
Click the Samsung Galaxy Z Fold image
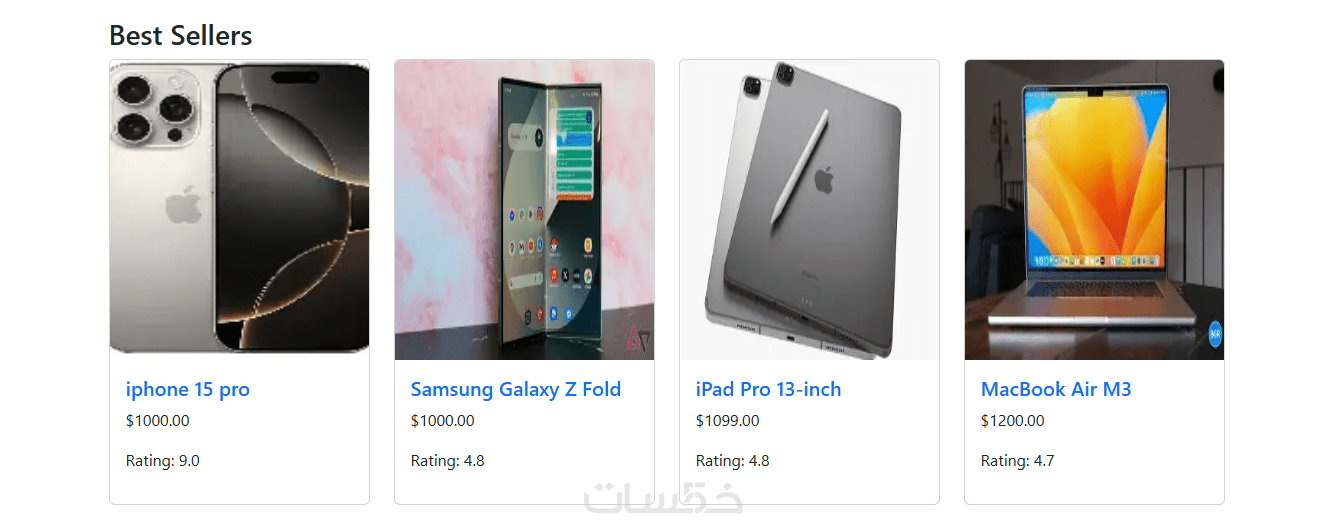click(x=524, y=210)
